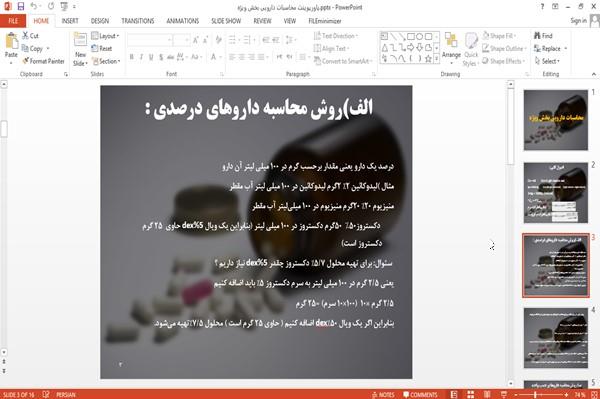Decrease the font size
600x399 pixels.
pyautogui.click(x=205, y=40)
